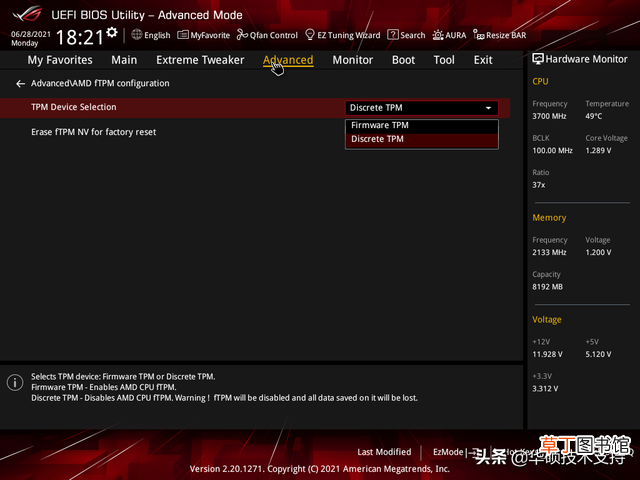Click the Version 2.20.1271 copyright text
Screen dimensions: 640x480
point(320,469)
